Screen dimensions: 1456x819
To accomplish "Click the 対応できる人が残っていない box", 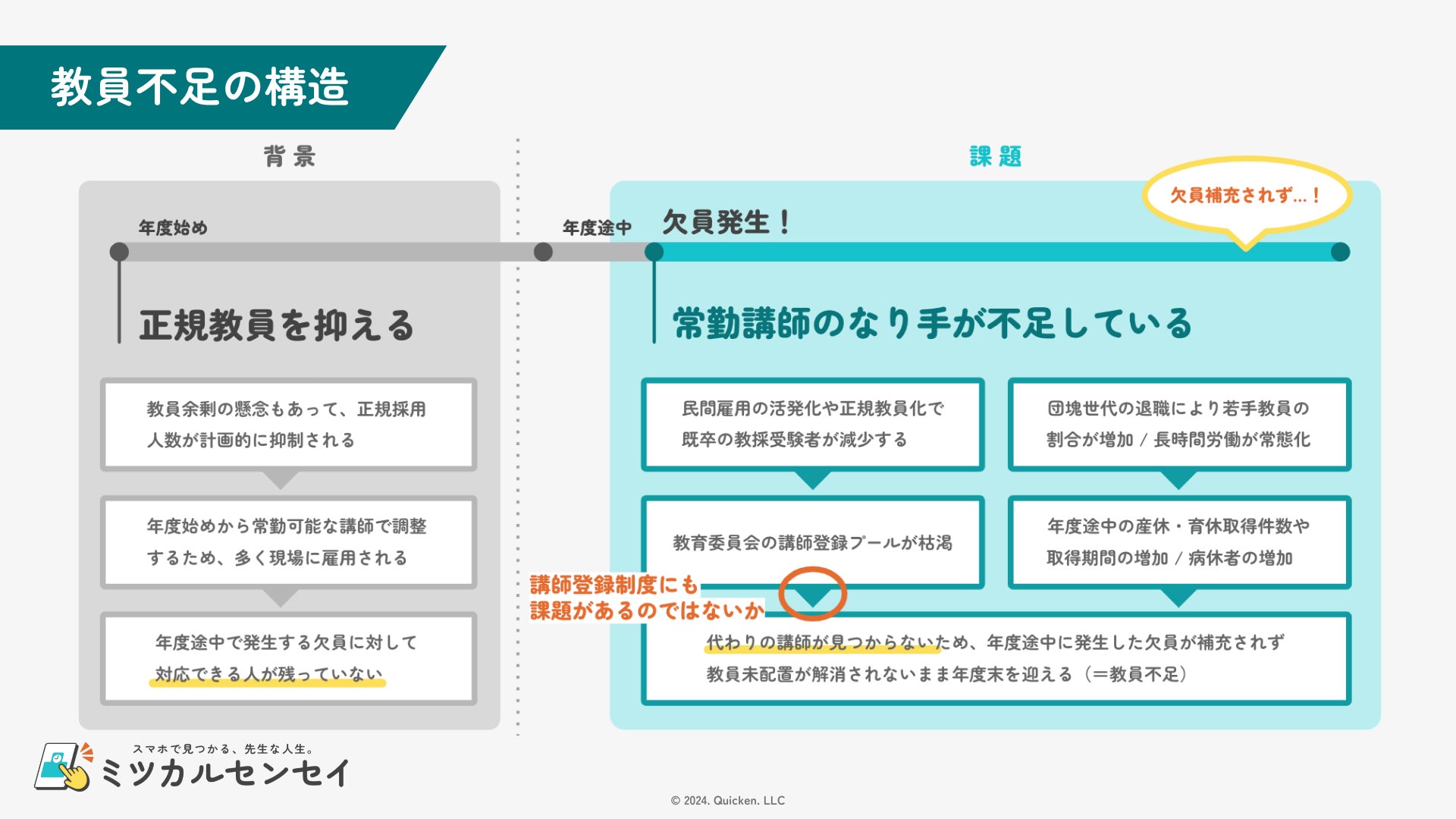I will (x=288, y=658).
